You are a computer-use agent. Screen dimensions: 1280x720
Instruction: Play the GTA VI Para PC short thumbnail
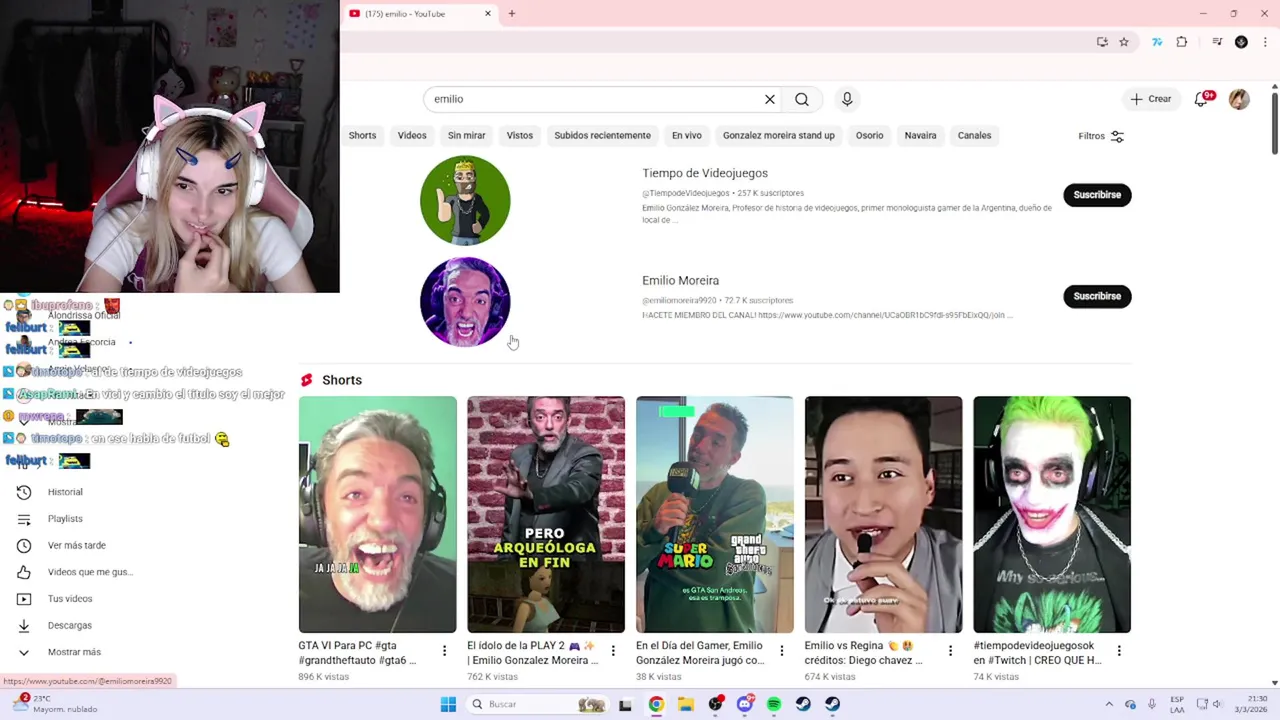pyautogui.click(x=377, y=514)
